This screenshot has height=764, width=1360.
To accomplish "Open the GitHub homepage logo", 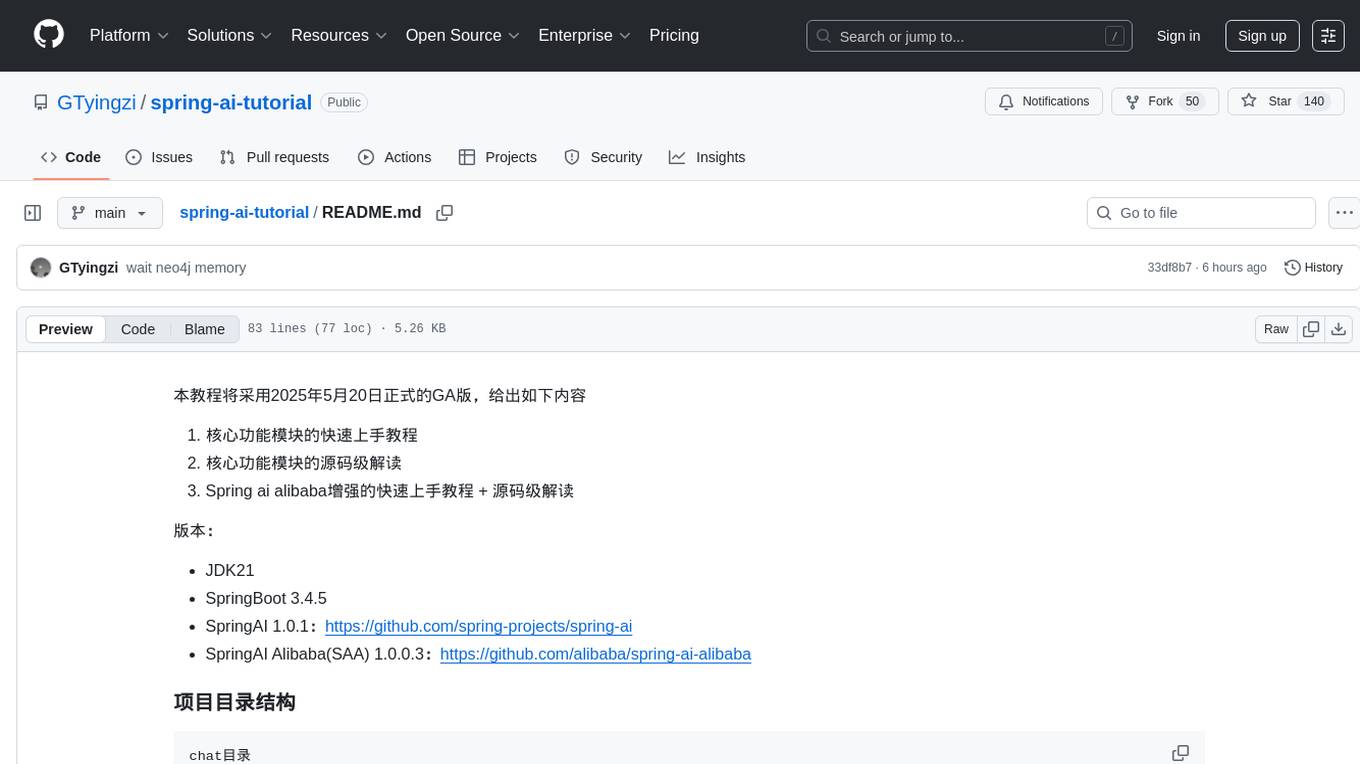I will tap(49, 35).
